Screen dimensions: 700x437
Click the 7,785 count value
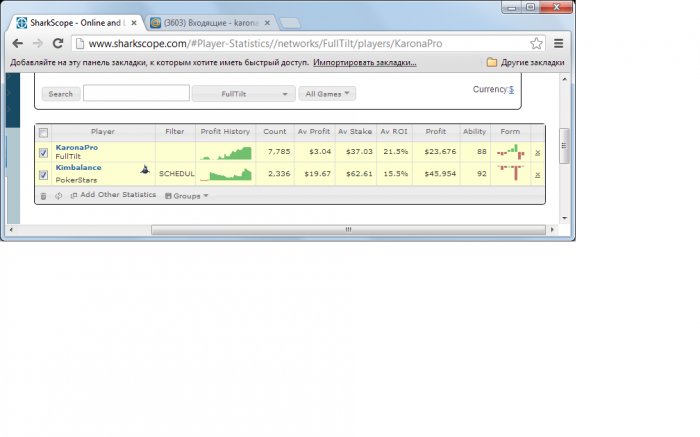coord(279,152)
